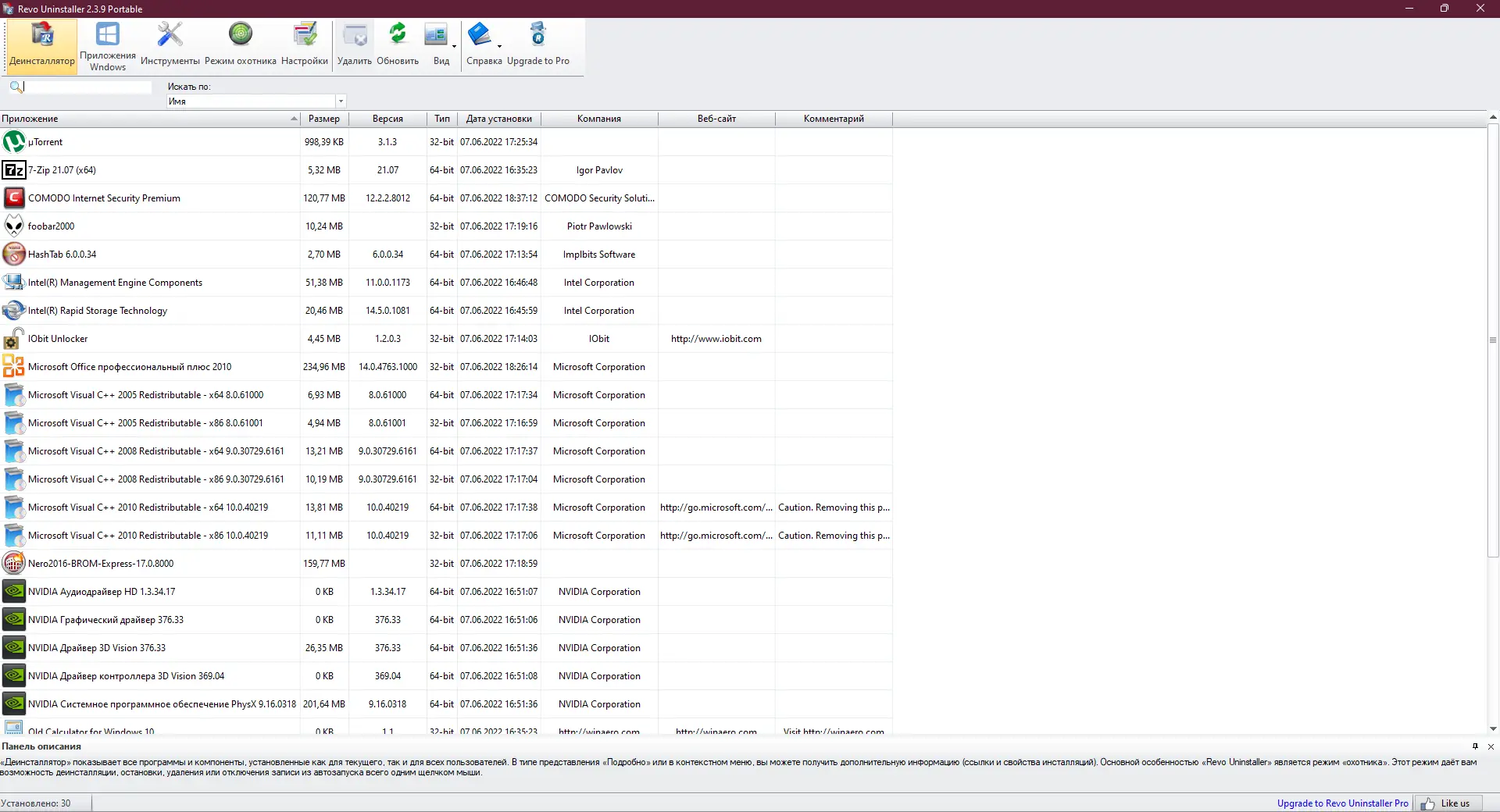This screenshot has width=1500, height=812.
Task: Click the search input field
Action: 87,87
